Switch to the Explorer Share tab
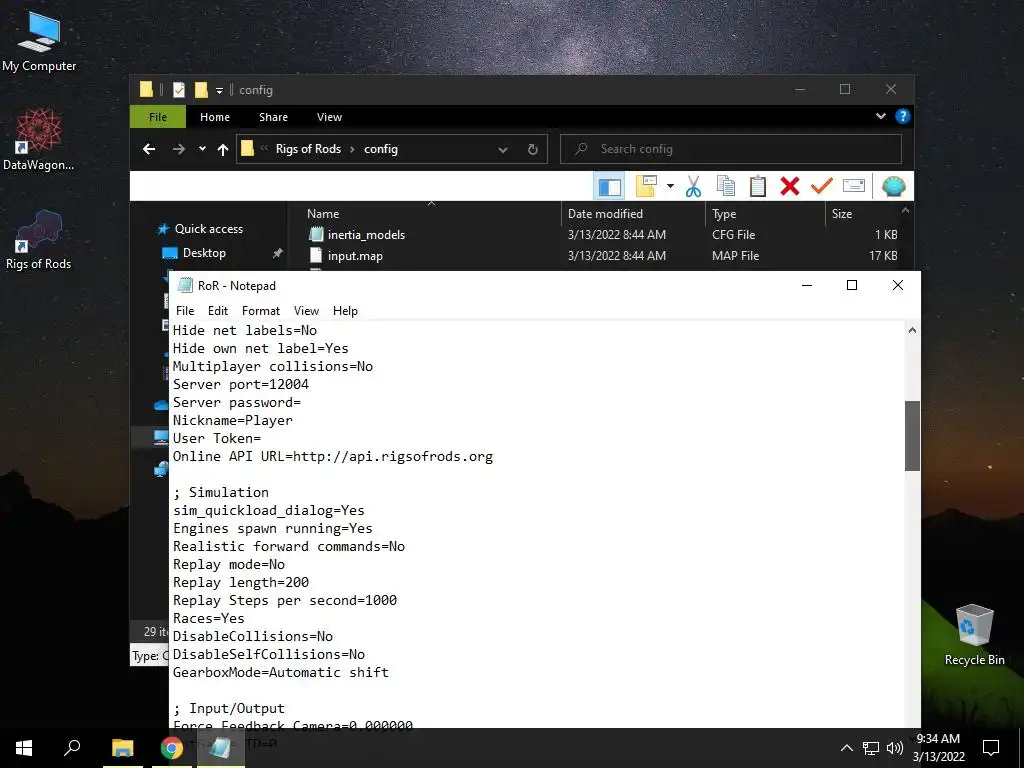 pos(273,117)
